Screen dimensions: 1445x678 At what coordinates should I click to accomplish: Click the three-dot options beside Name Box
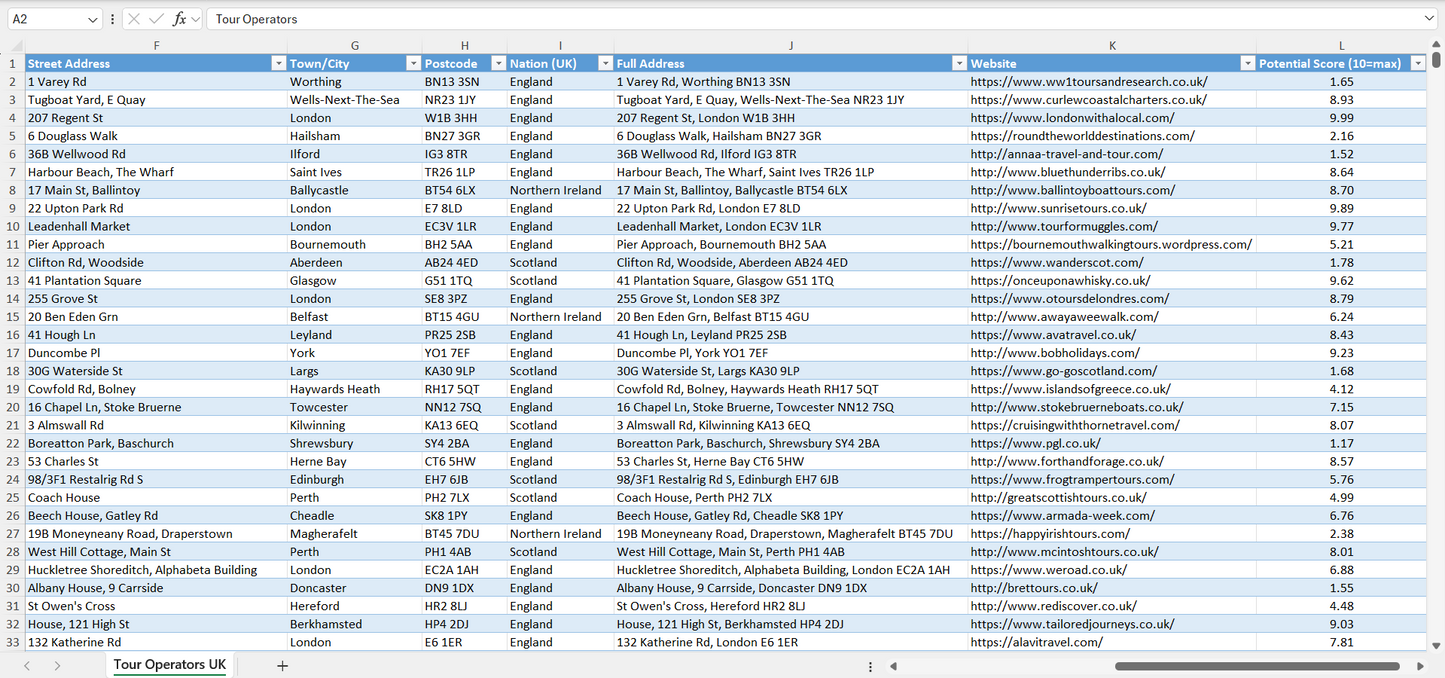coord(112,19)
